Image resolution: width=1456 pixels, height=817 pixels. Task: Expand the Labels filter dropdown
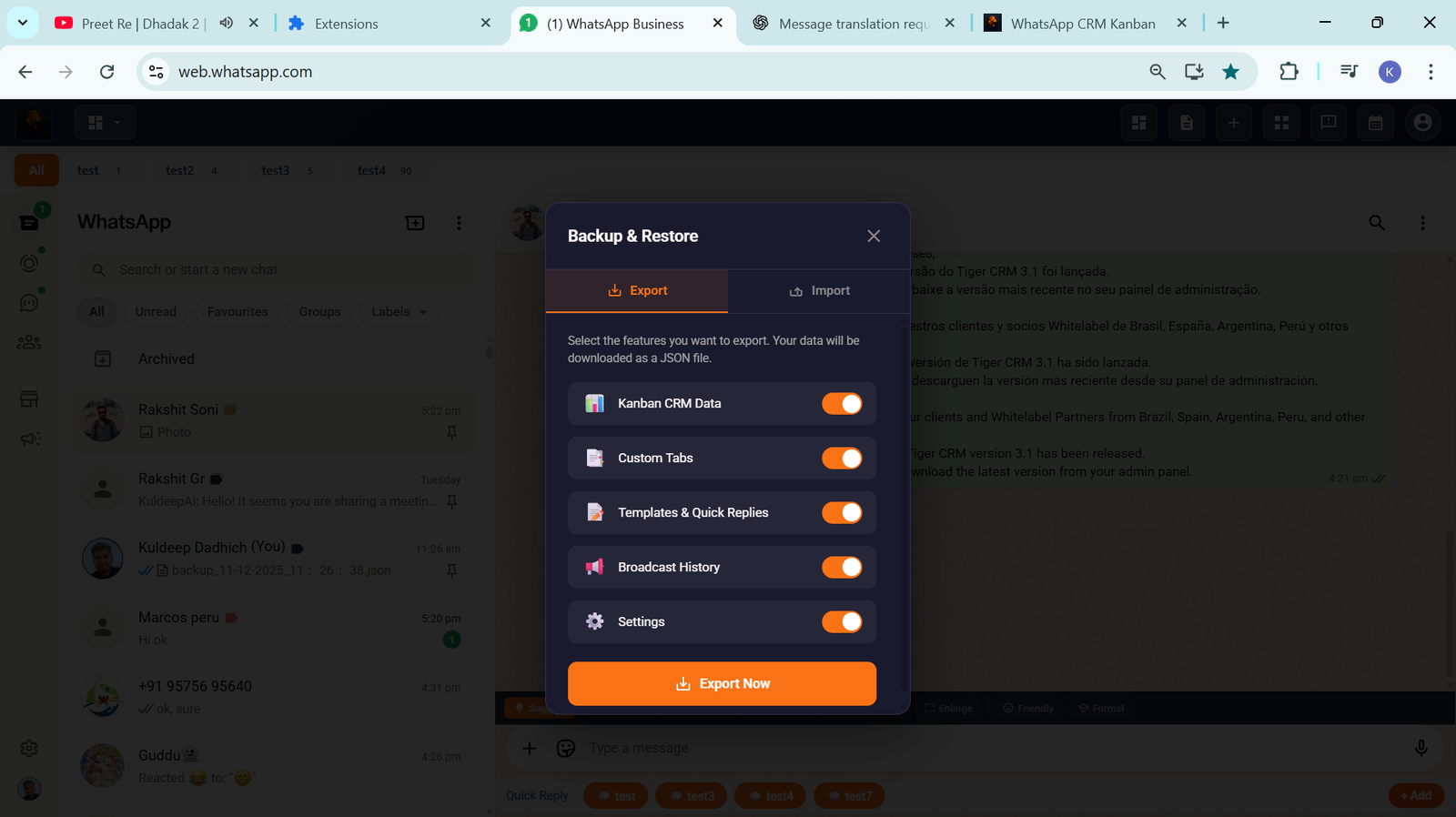[399, 312]
